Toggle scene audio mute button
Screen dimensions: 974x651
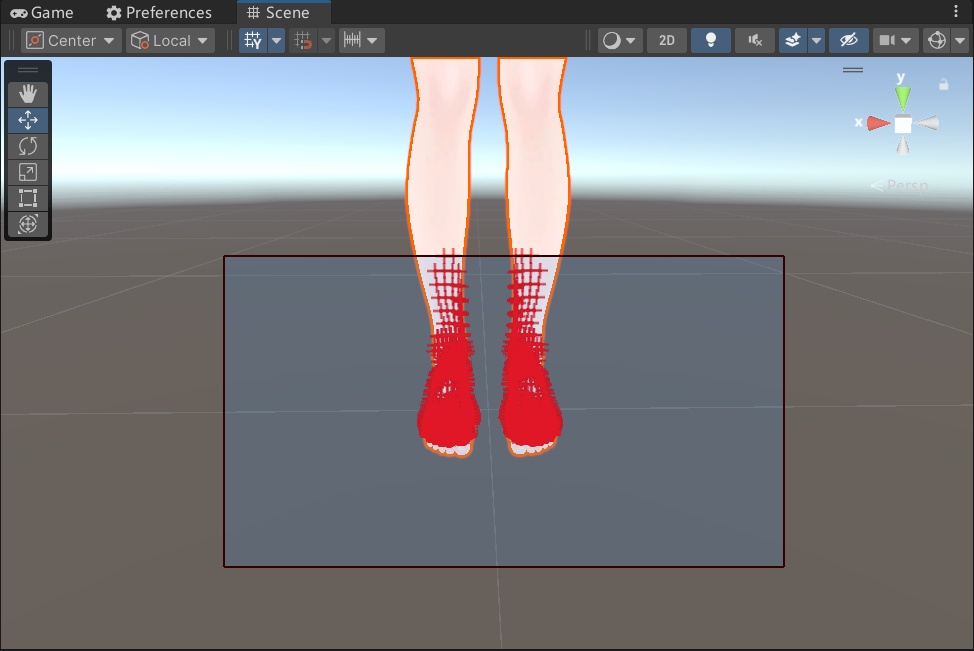pos(755,40)
